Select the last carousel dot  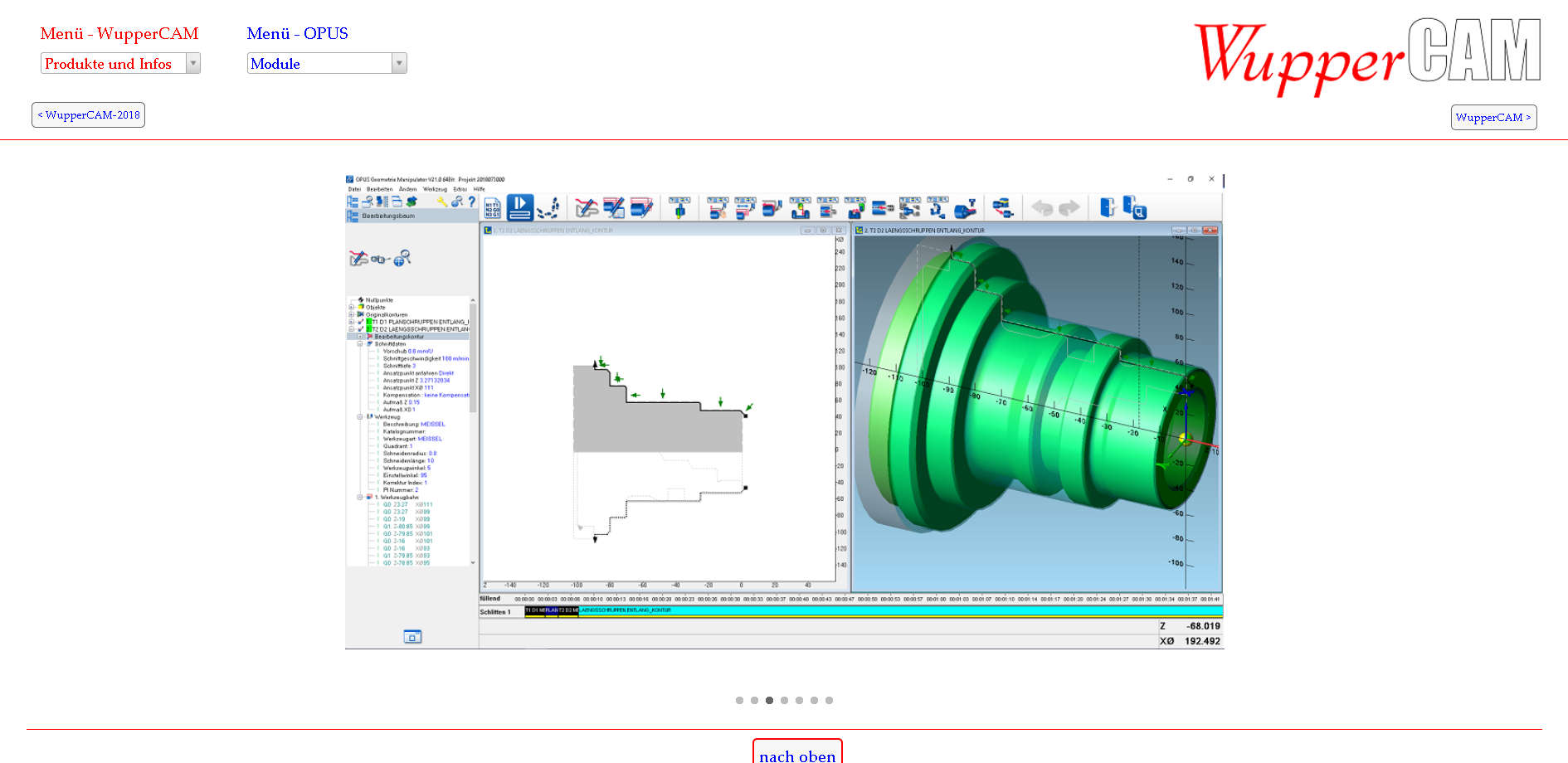pos(829,701)
